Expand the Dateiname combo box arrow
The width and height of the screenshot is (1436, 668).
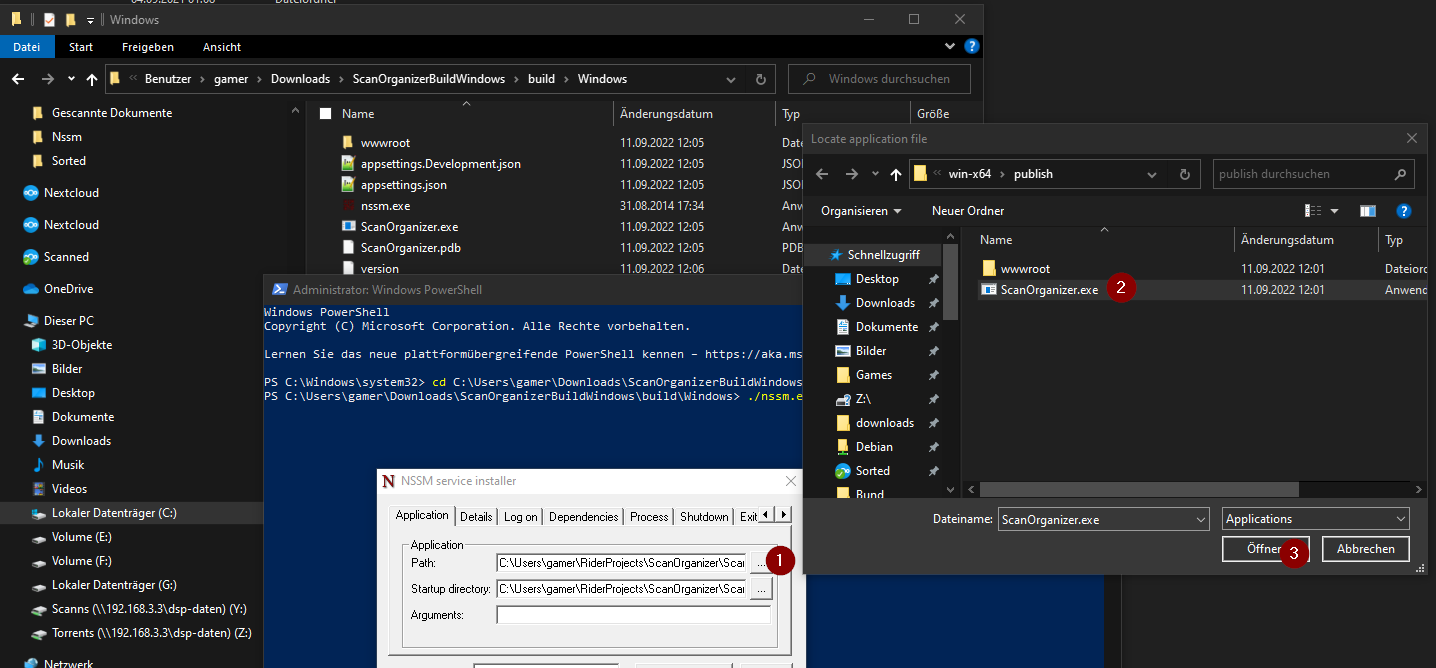[x=1201, y=519]
